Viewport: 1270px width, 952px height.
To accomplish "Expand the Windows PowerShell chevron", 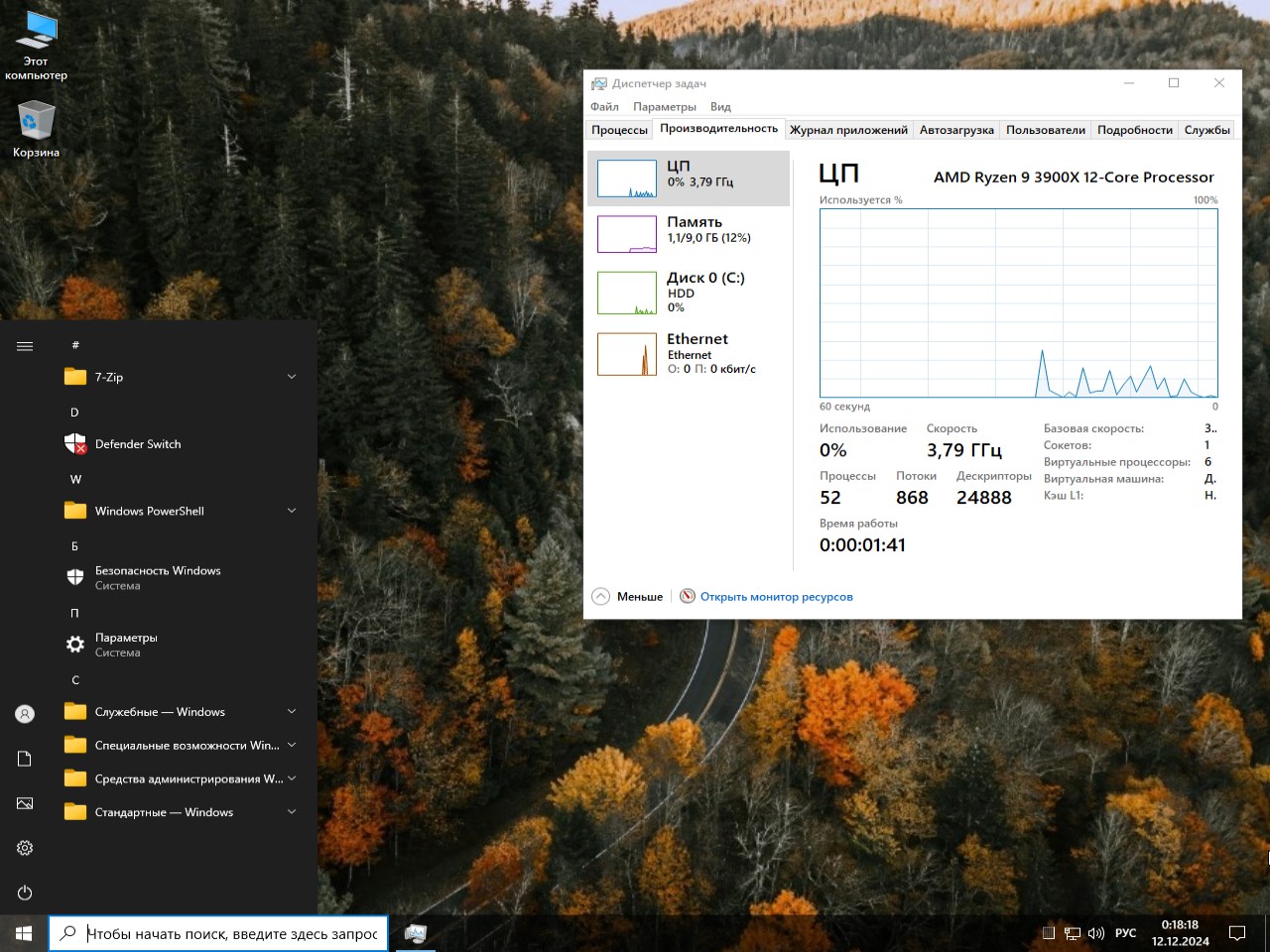I will pos(292,511).
